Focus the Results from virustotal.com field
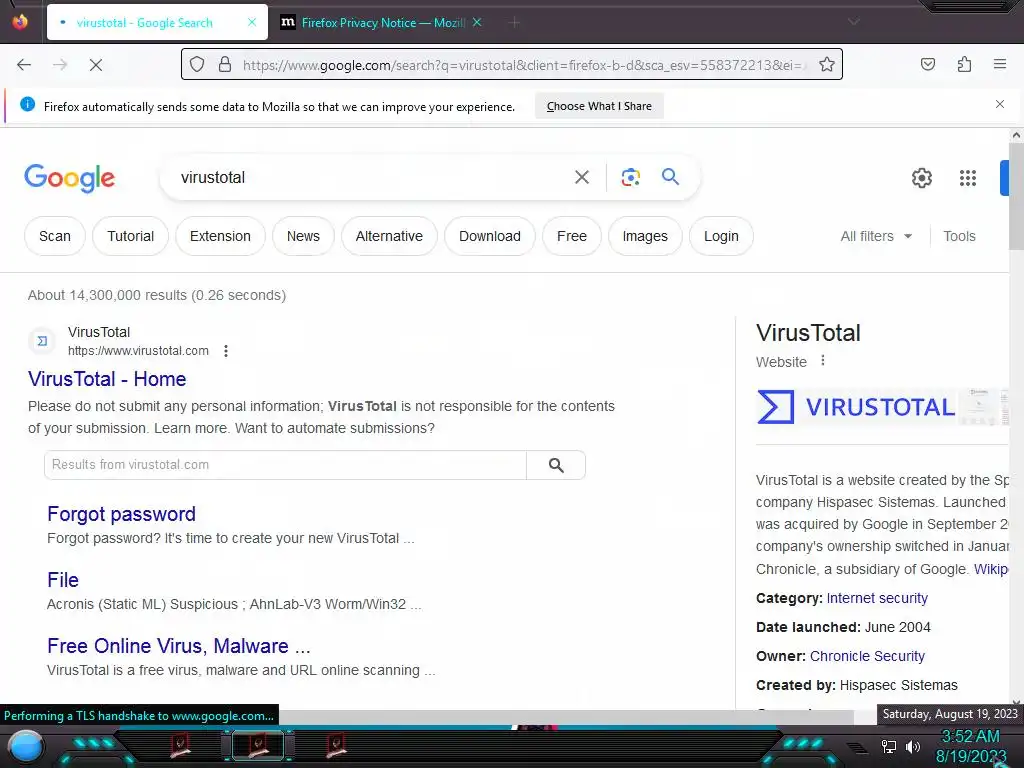The height and width of the screenshot is (768, 1024). pyautogui.click(x=285, y=465)
